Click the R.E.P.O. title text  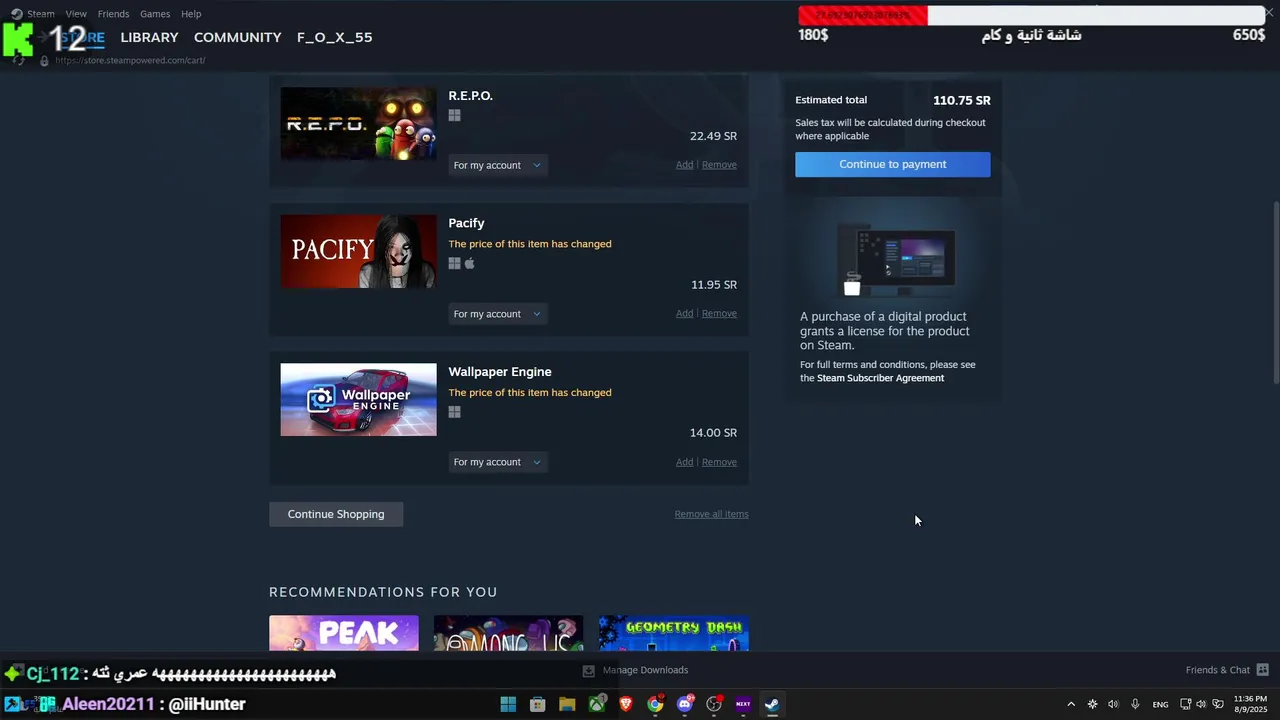(470, 96)
